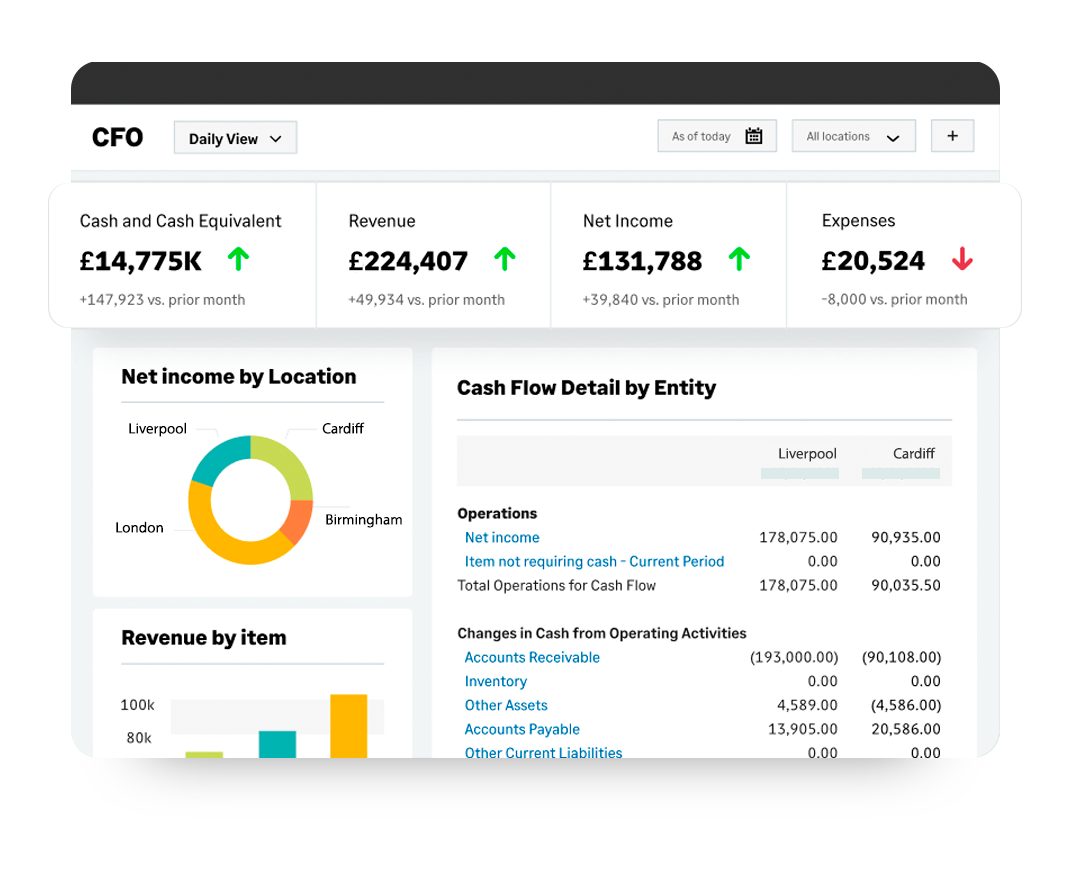The width and height of the screenshot is (1070, 880).
Task: Open the Accounts Payable link
Action: 522,729
